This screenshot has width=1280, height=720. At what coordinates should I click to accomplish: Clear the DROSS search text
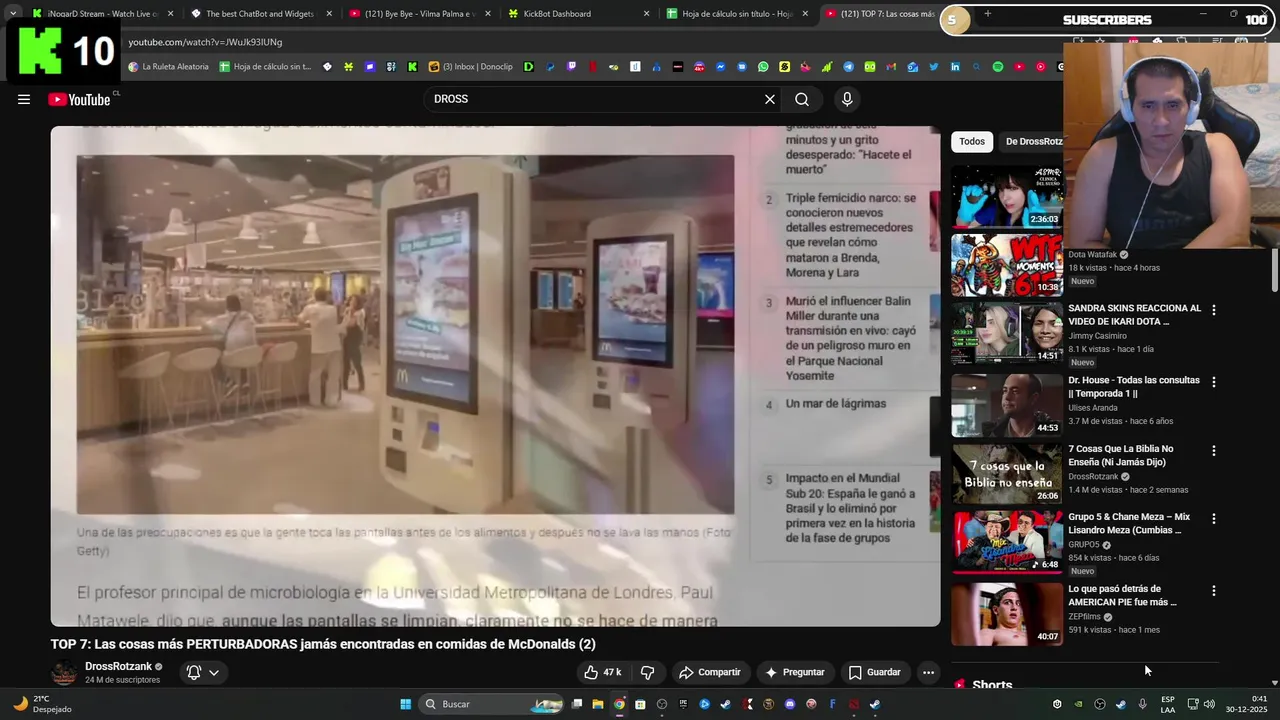[x=770, y=99]
